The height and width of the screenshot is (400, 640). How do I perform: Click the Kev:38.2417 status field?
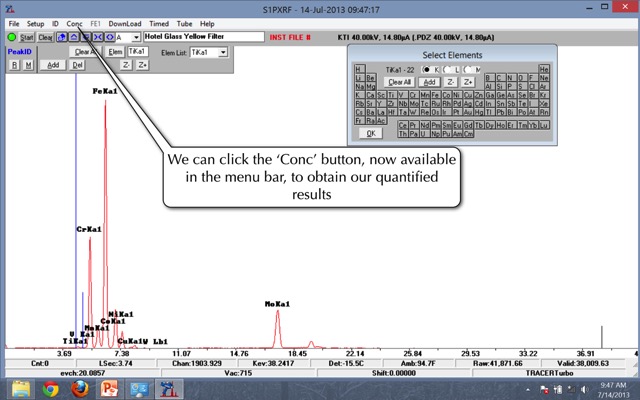coord(273,363)
